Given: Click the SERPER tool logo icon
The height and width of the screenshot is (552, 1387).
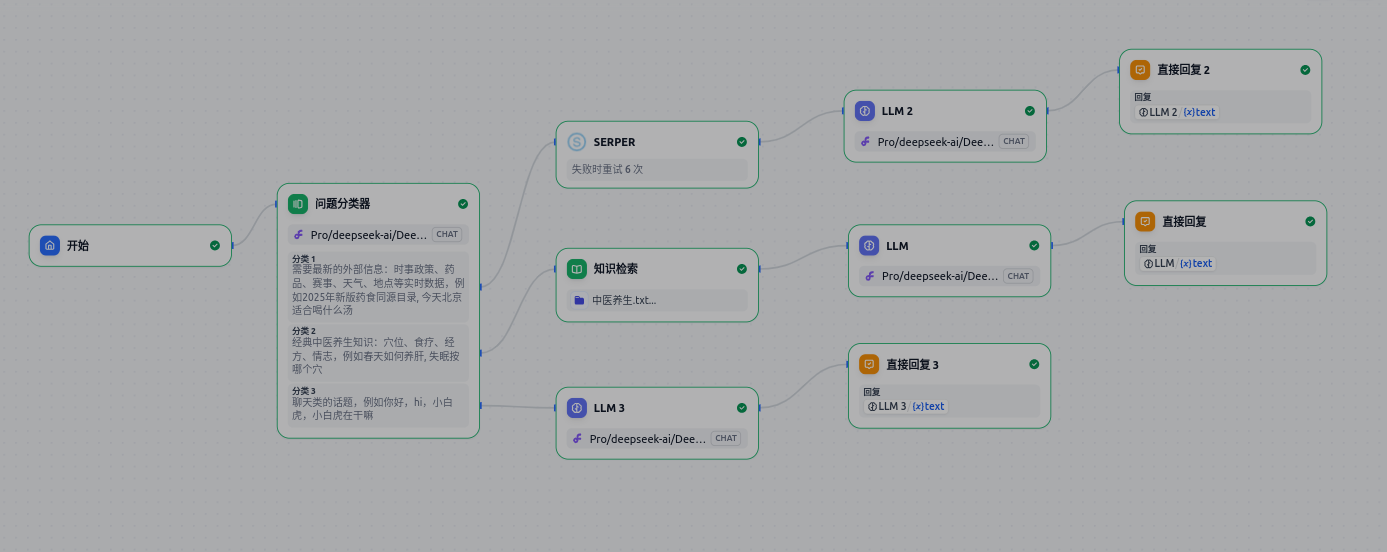Looking at the screenshot, I should [x=576, y=142].
